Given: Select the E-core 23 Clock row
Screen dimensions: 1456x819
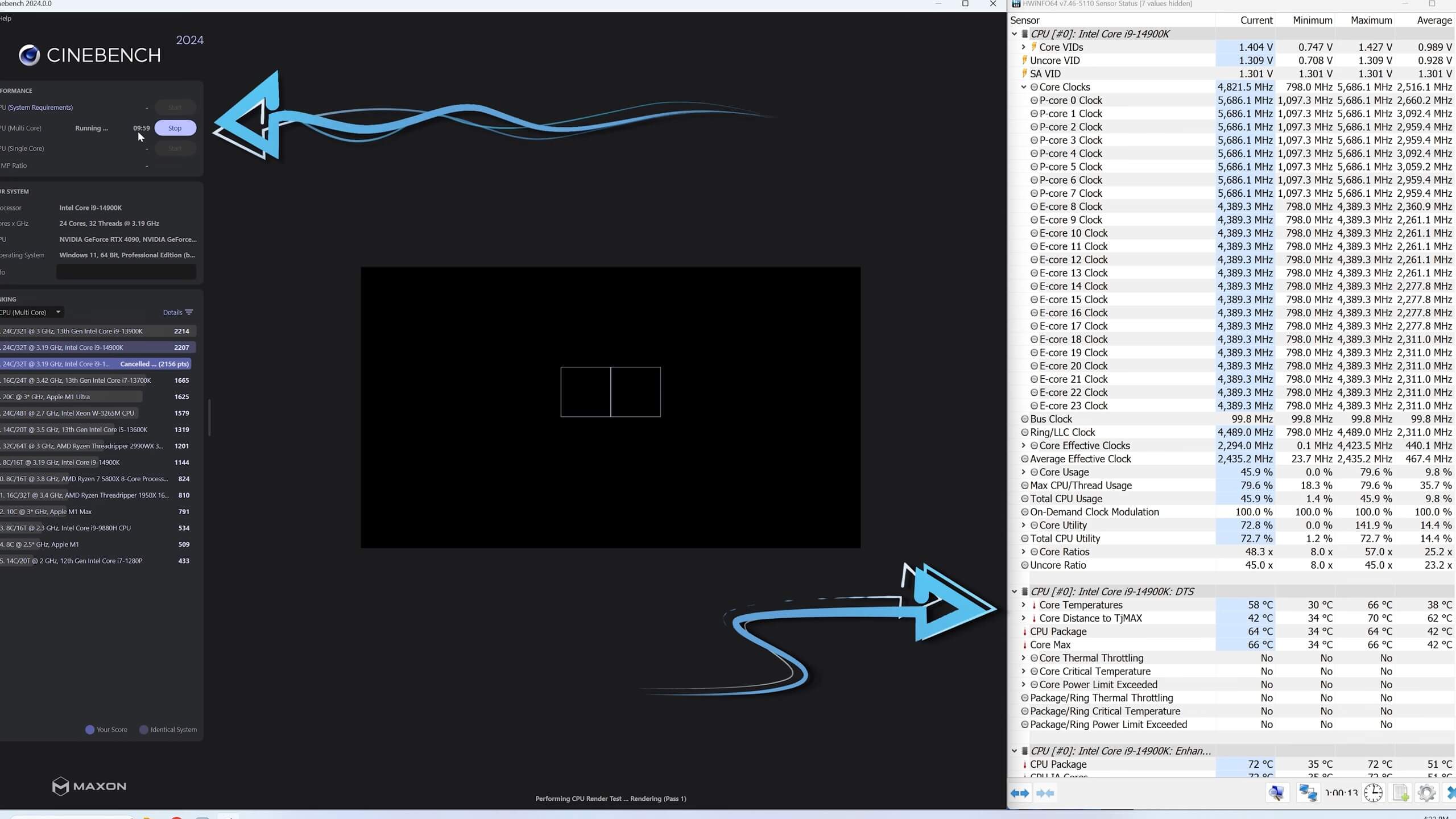Looking at the screenshot, I should click(x=1231, y=406).
